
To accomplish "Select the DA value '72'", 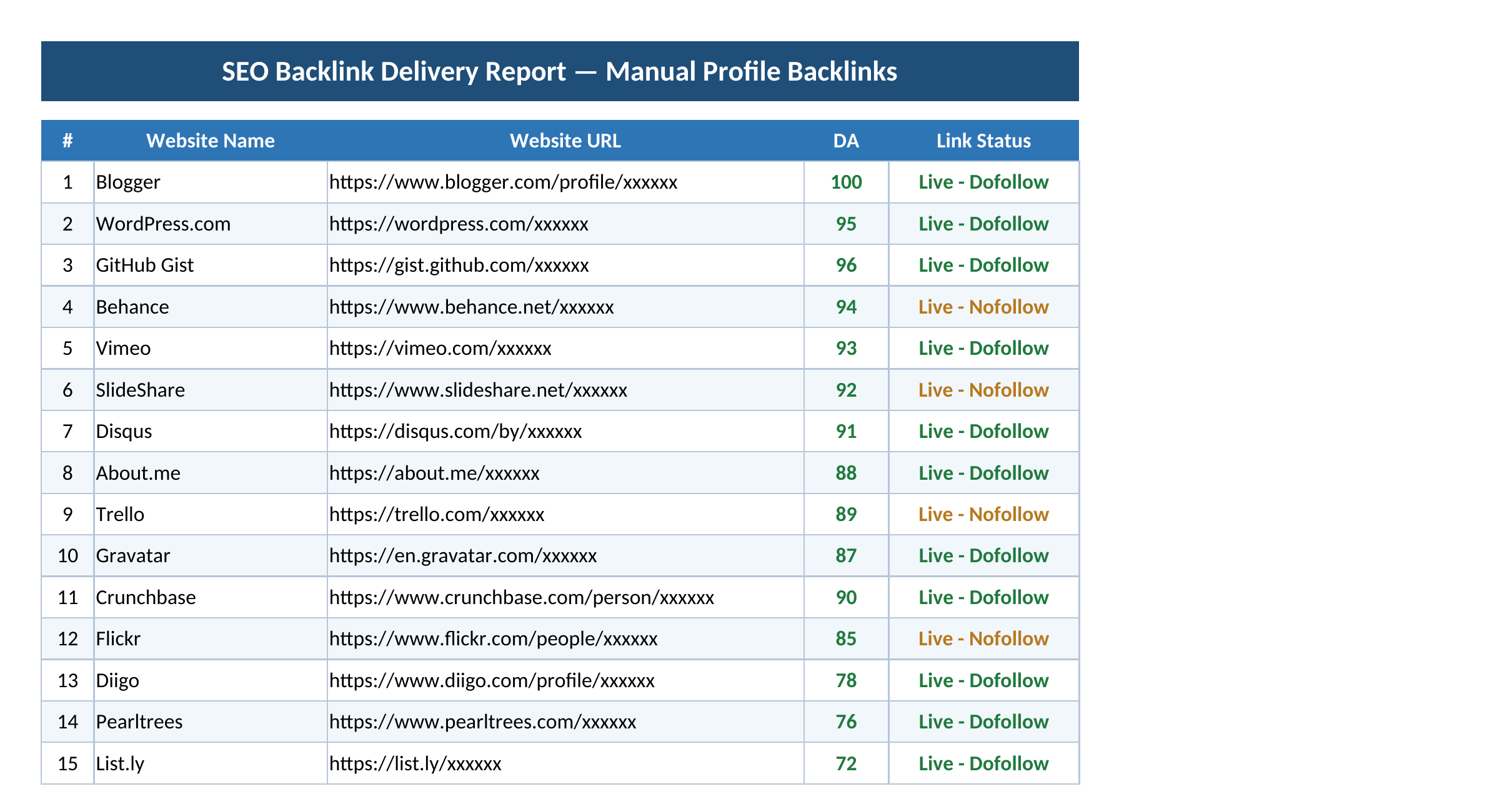I will pyautogui.click(x=846, y=763).
